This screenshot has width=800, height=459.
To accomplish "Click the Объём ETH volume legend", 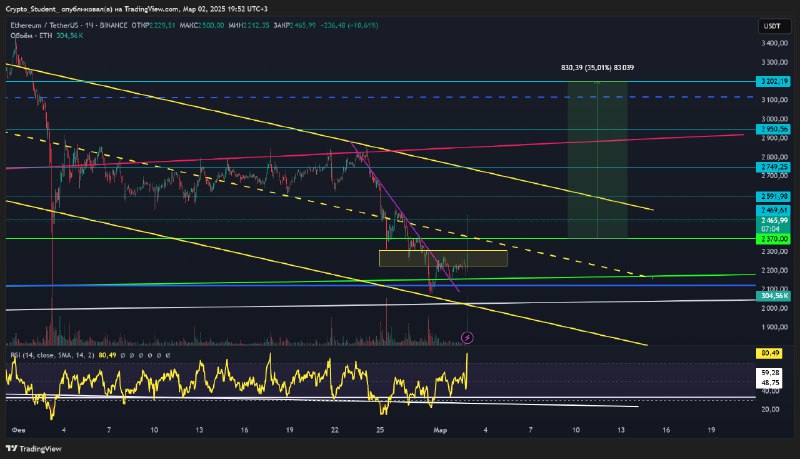I will click(46, 36).
